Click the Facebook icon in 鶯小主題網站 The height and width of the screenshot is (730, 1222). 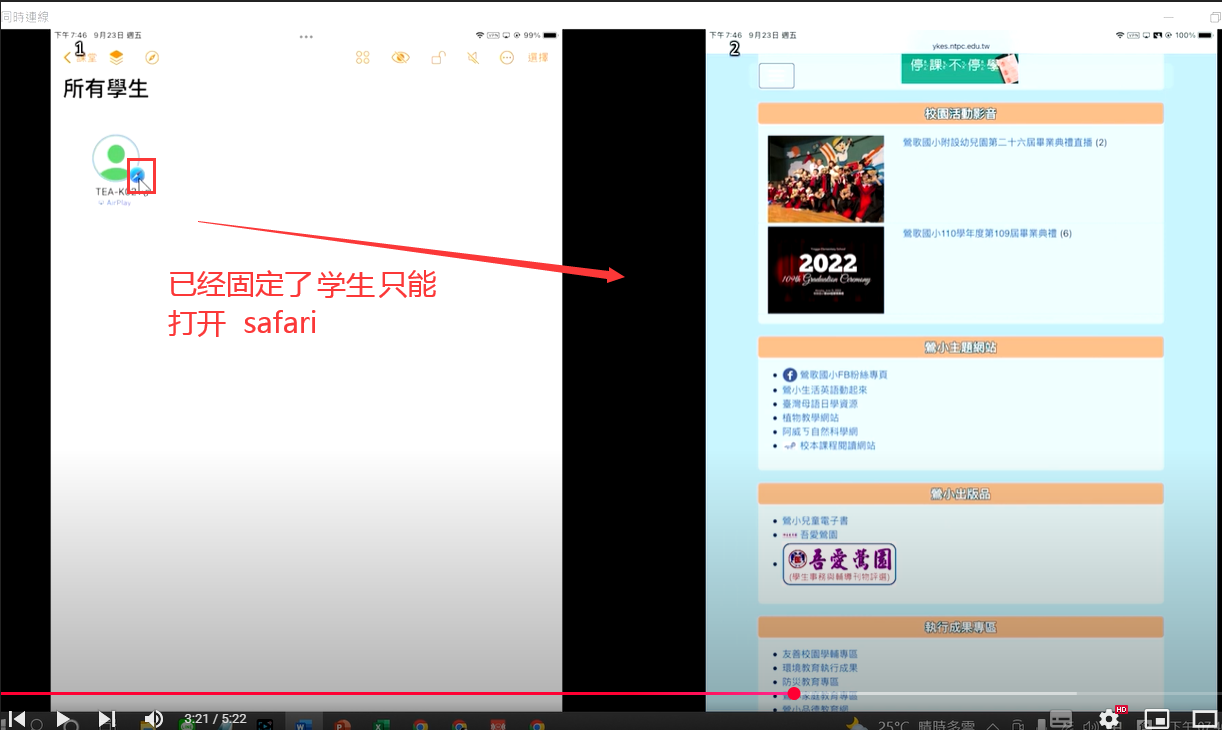(789, 375)
